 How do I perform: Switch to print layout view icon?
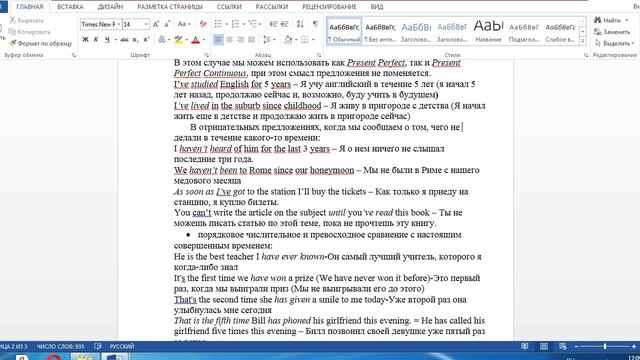[x=544, y=346]
